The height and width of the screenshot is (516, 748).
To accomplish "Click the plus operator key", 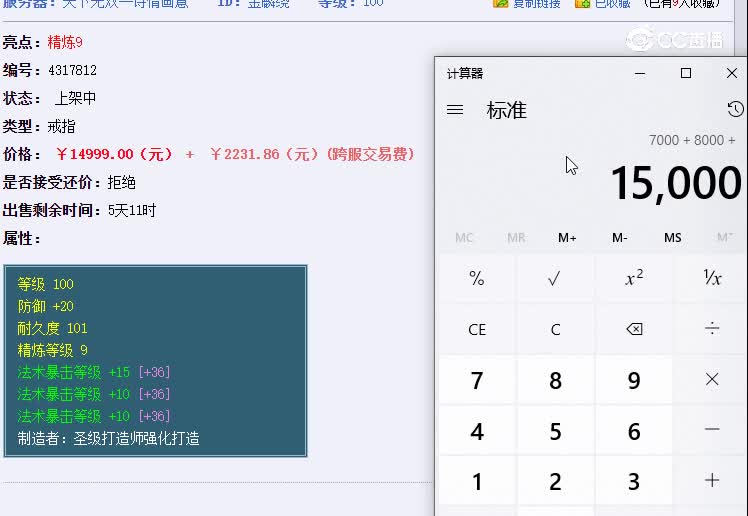I will [712, 480].
